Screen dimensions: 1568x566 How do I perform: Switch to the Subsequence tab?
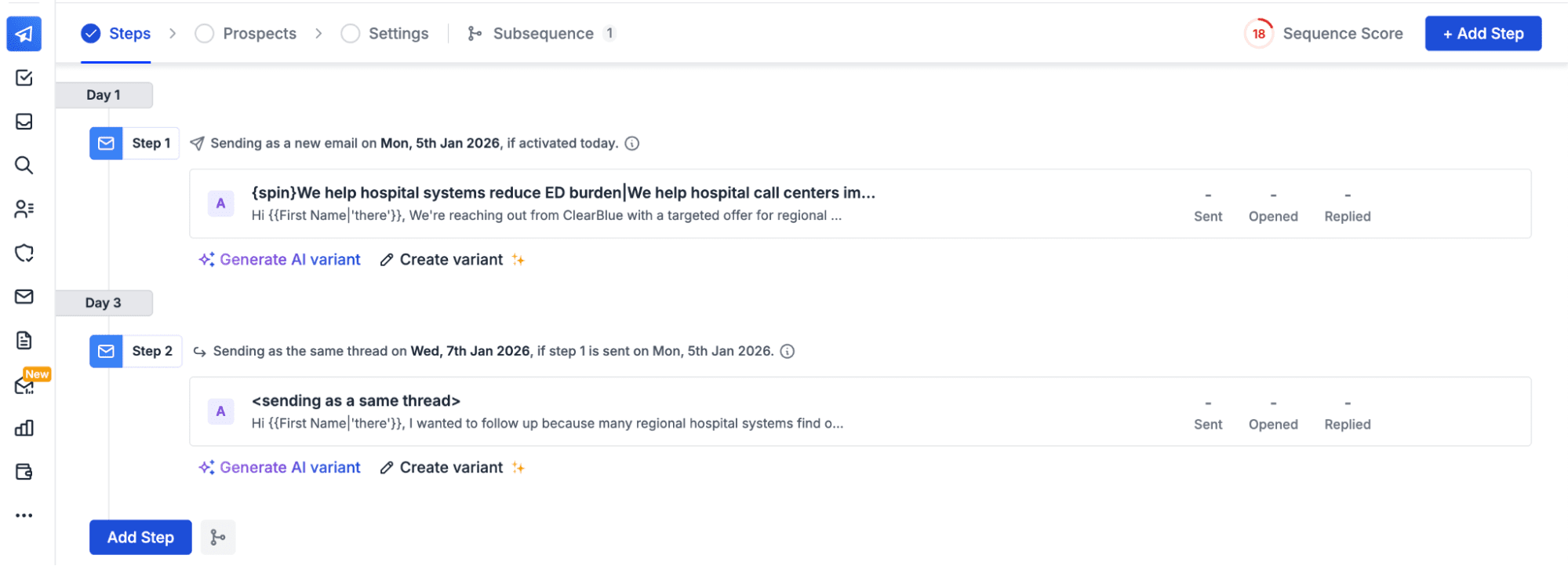point(542,34)
